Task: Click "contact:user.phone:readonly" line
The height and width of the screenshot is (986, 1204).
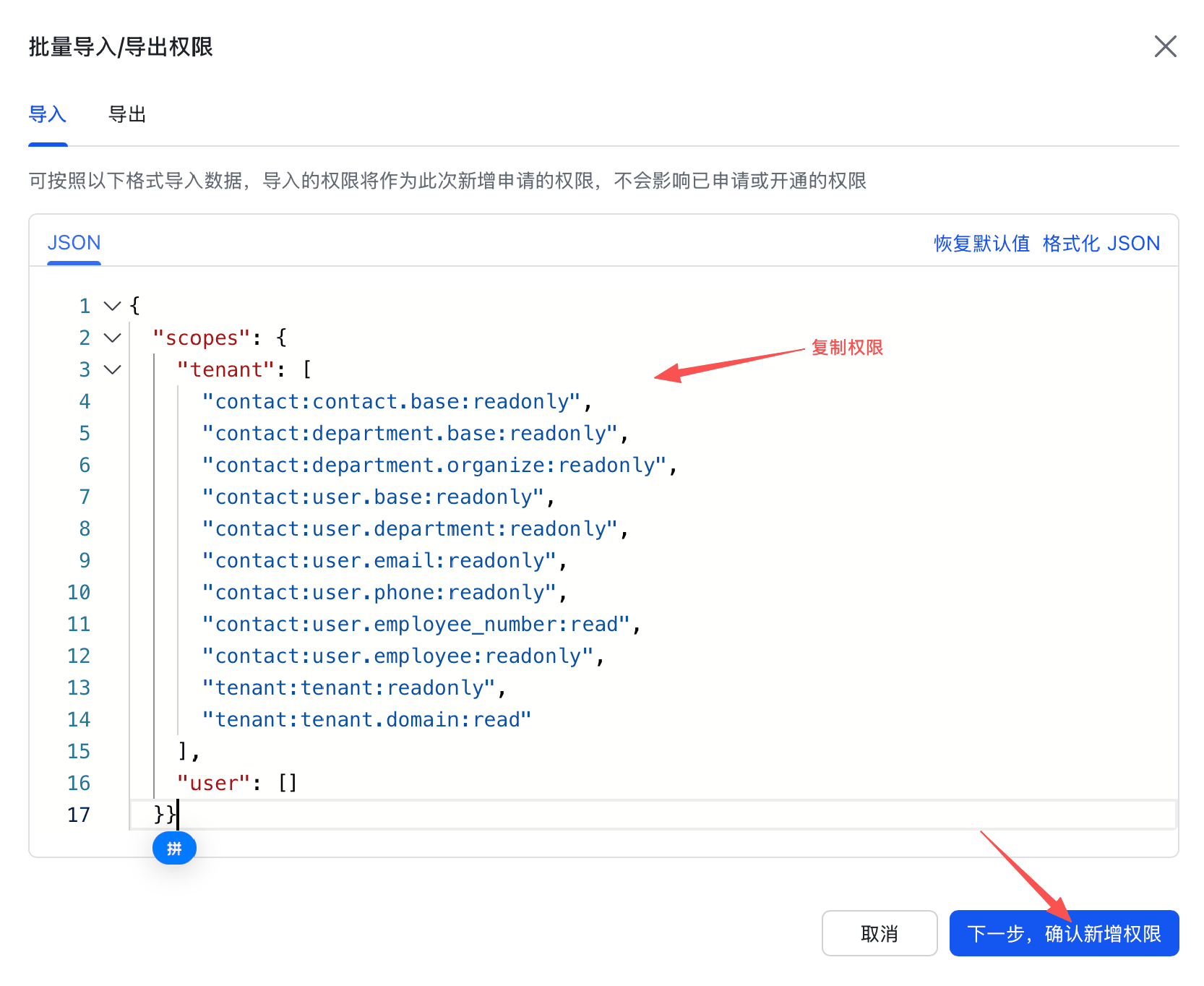Action: pos(385,593)
